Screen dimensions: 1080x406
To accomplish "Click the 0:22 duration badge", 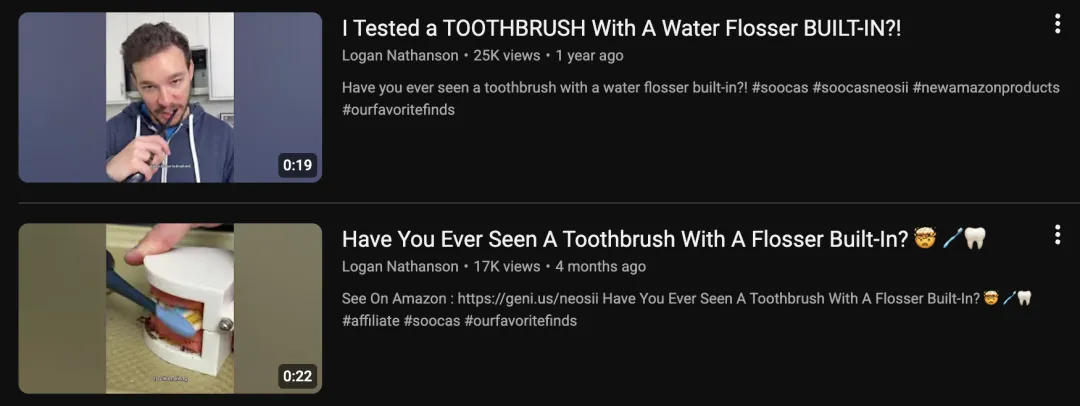I will 297,377.
